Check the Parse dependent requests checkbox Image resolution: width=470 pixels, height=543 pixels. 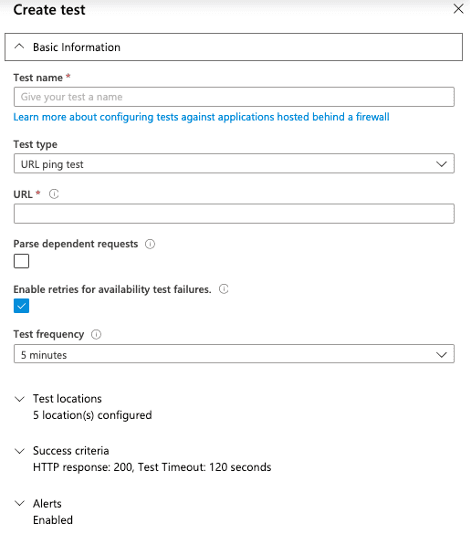click(x=21, y=261)
